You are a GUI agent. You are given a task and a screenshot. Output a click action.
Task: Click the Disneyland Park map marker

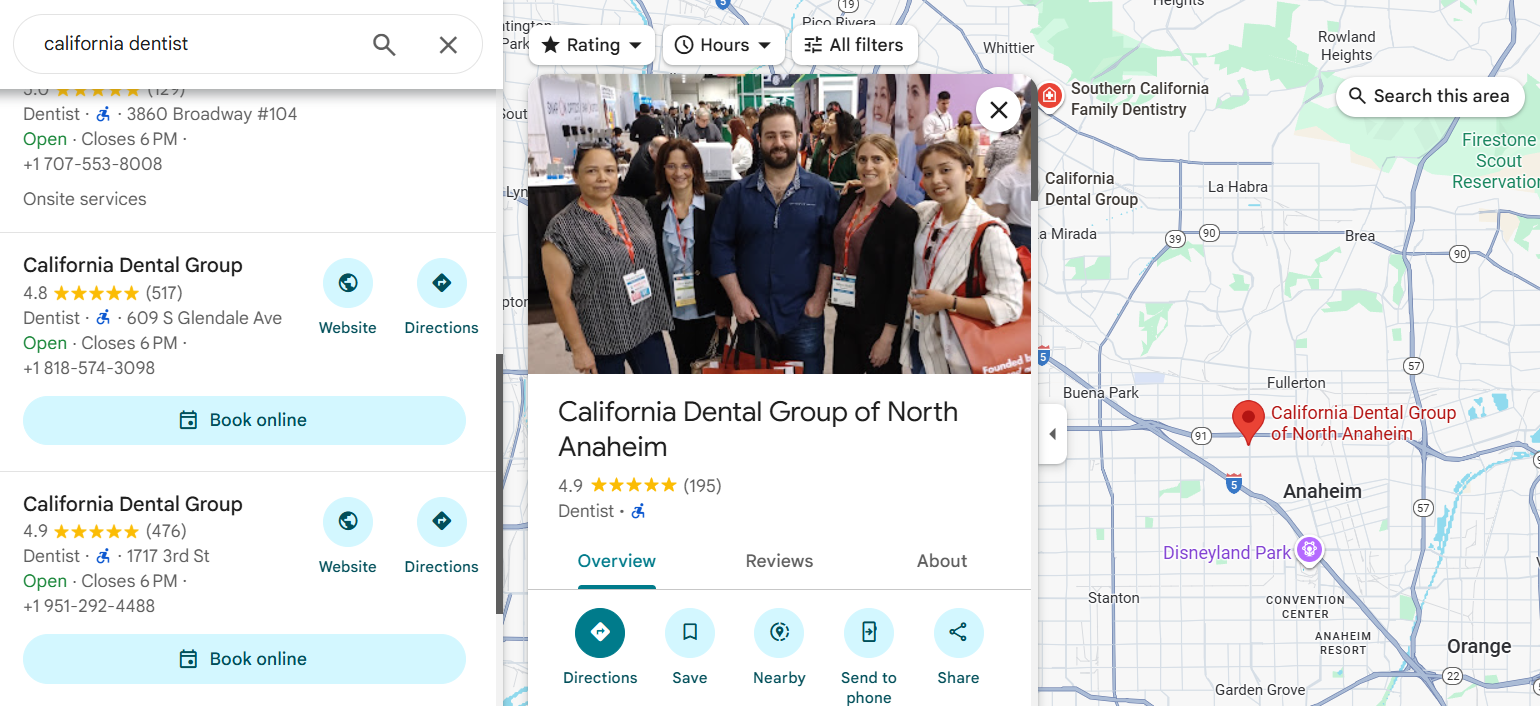coord(1309,550)
